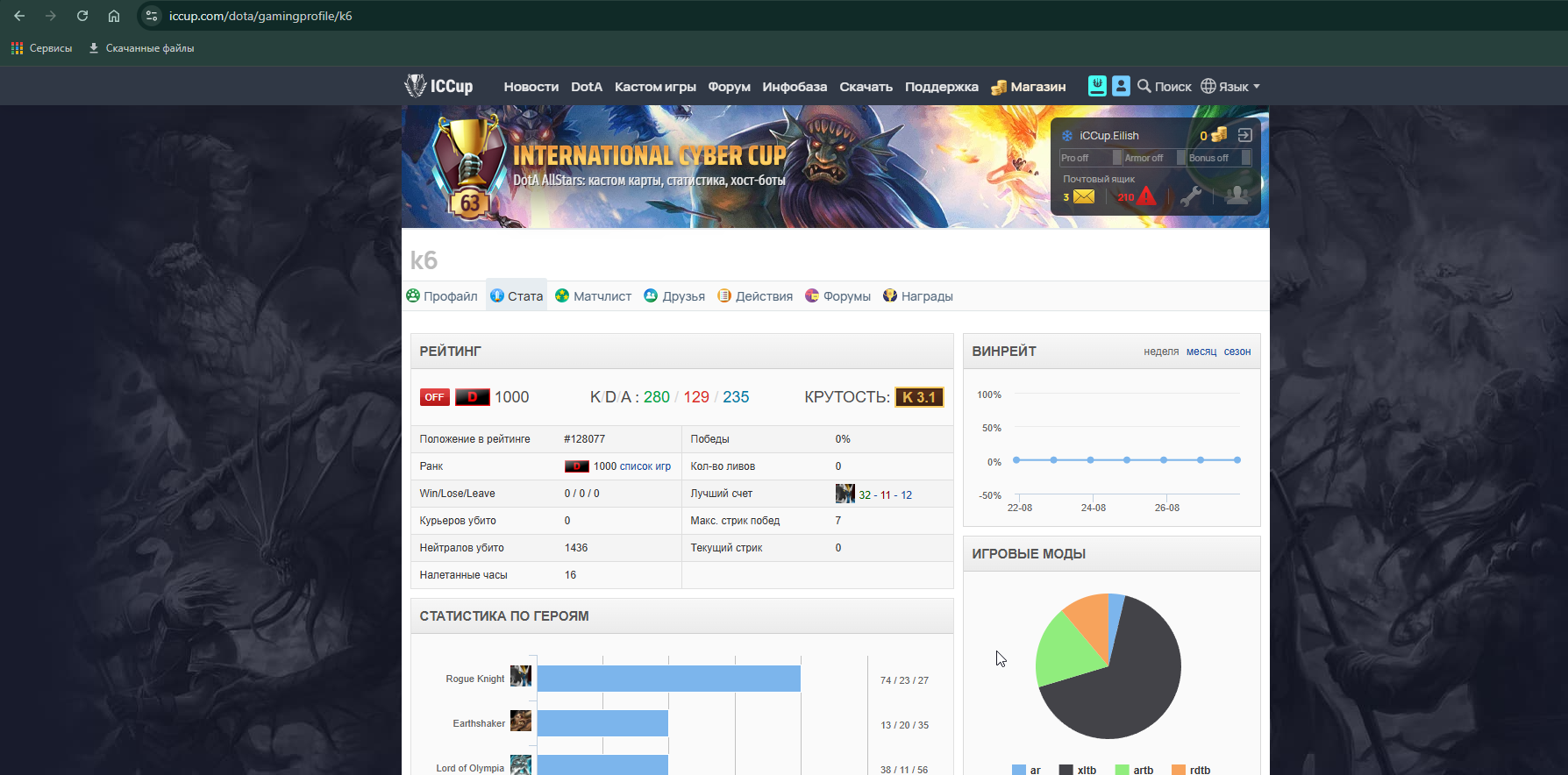Click the browser back arrow
The width and height of the screenshot is (1568, 775).
click(x=19, y=16)
